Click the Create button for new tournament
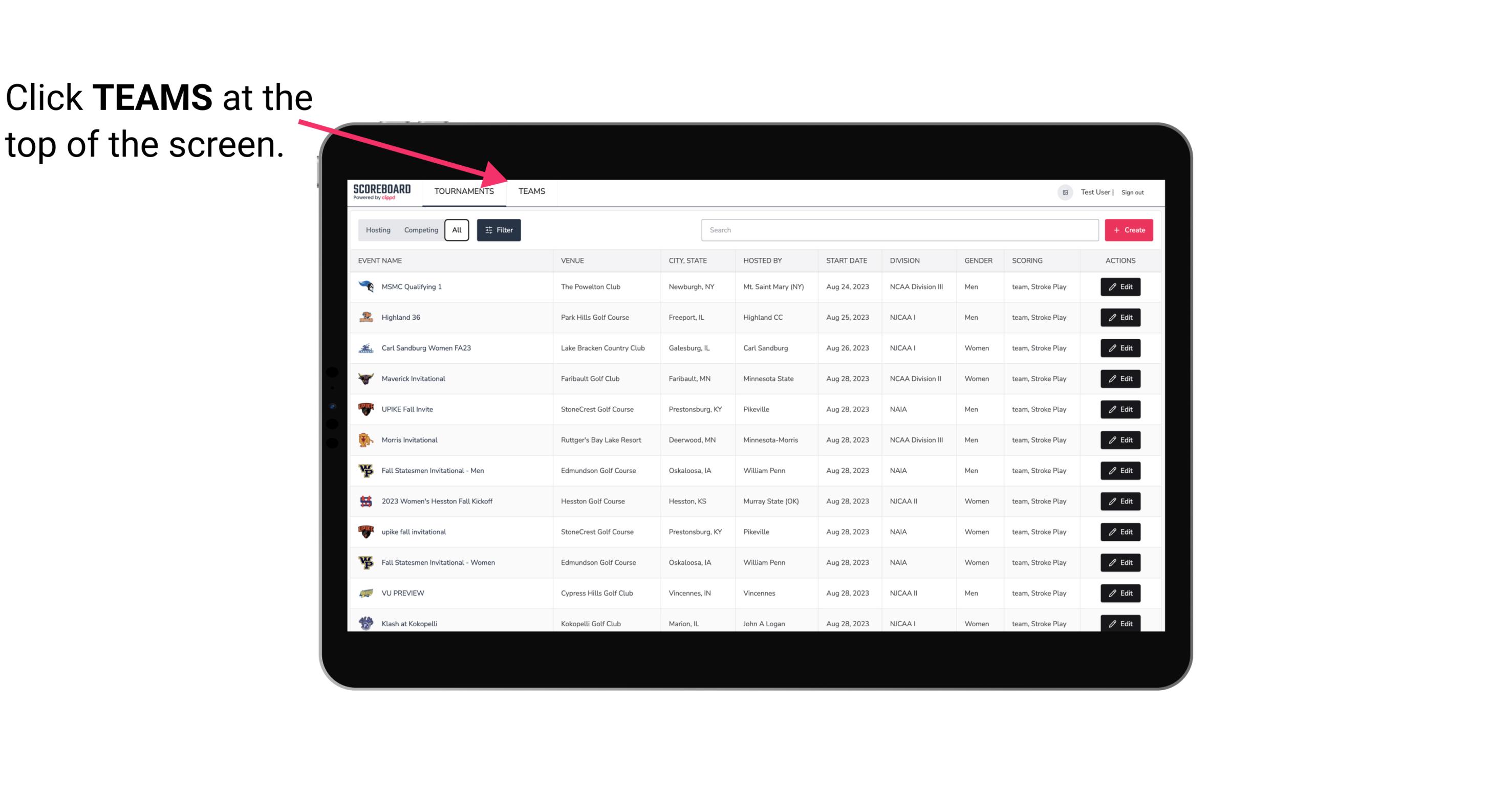1510x812 pixels. [x=1128, y=229]
